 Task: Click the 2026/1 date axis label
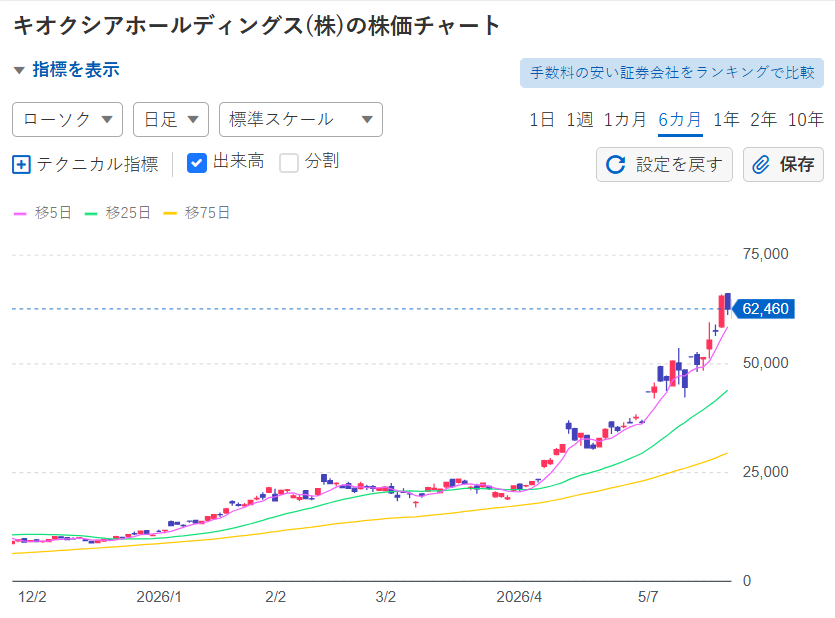click(x=159, y=597)
